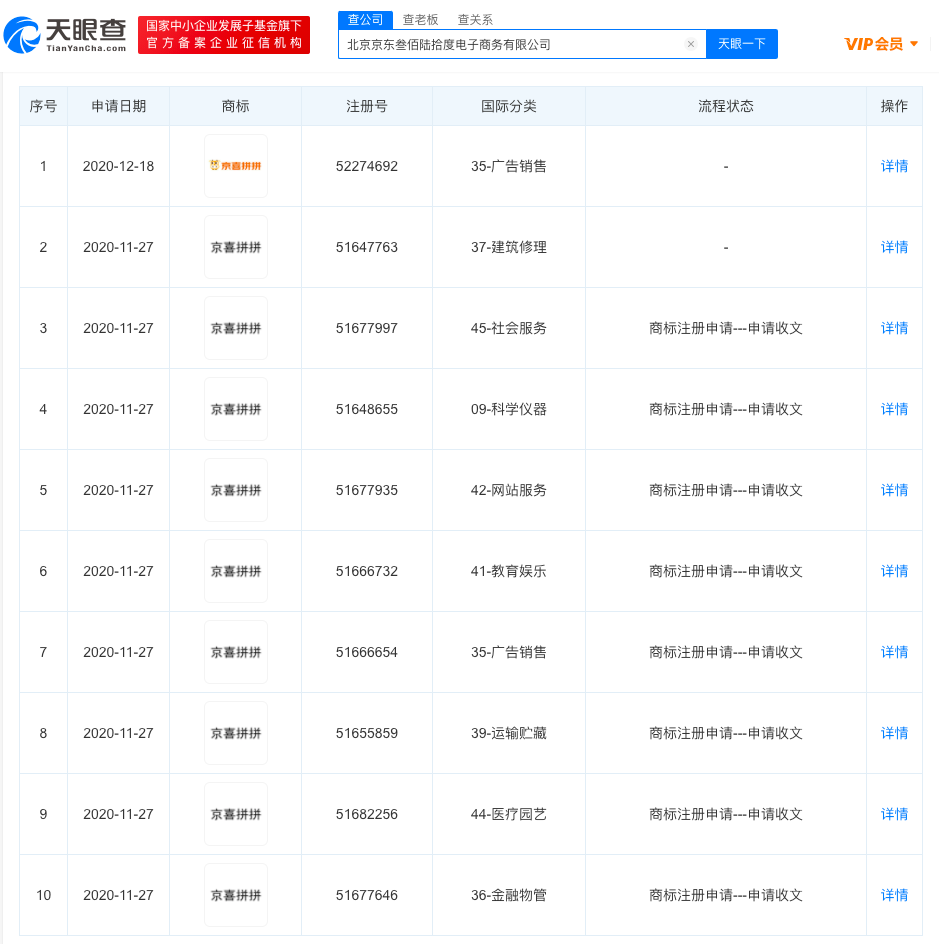Select the 查公司 tab

click(x=365, y=20)
